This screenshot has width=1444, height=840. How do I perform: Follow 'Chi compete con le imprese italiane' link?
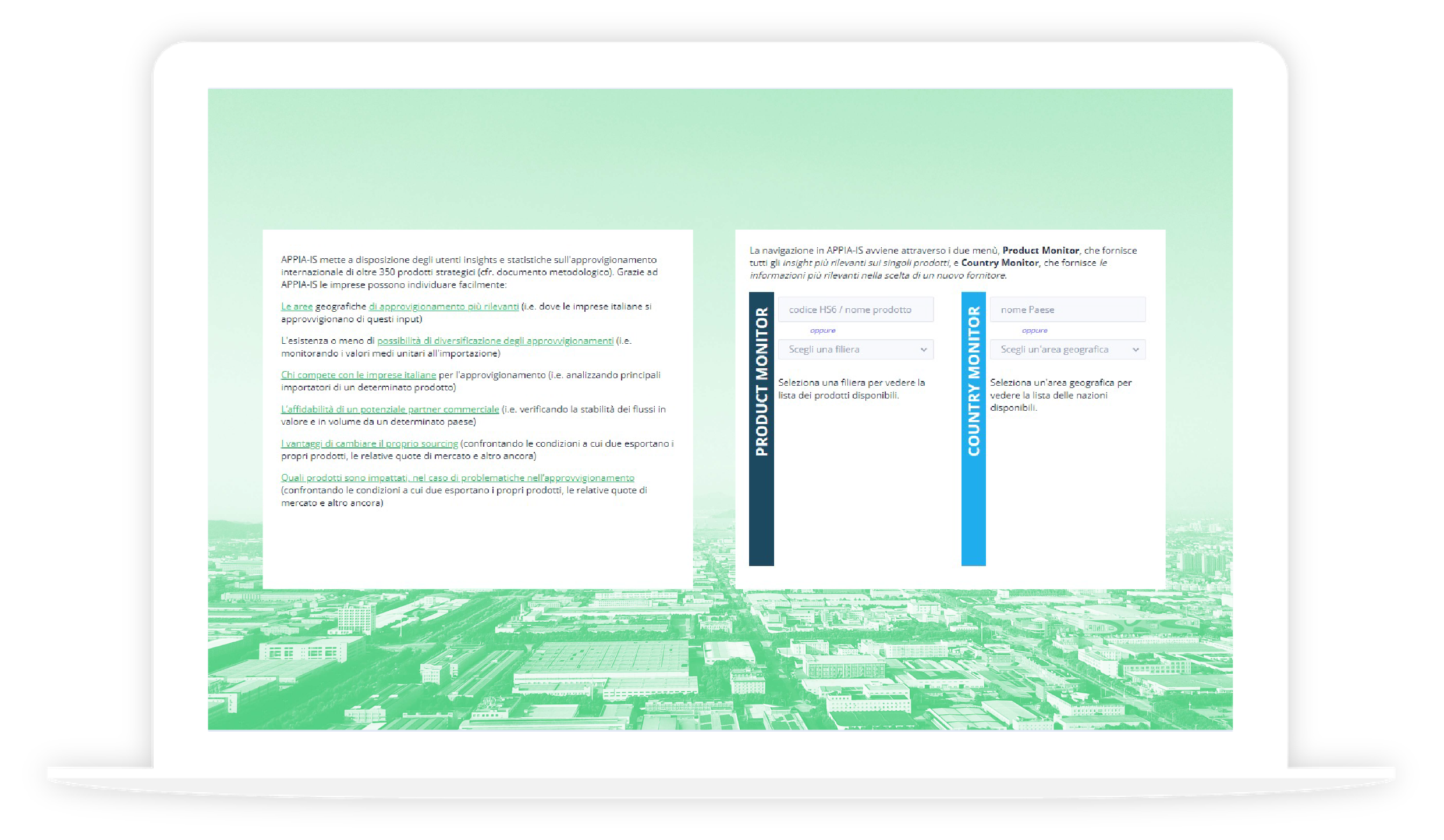point(358,375)
